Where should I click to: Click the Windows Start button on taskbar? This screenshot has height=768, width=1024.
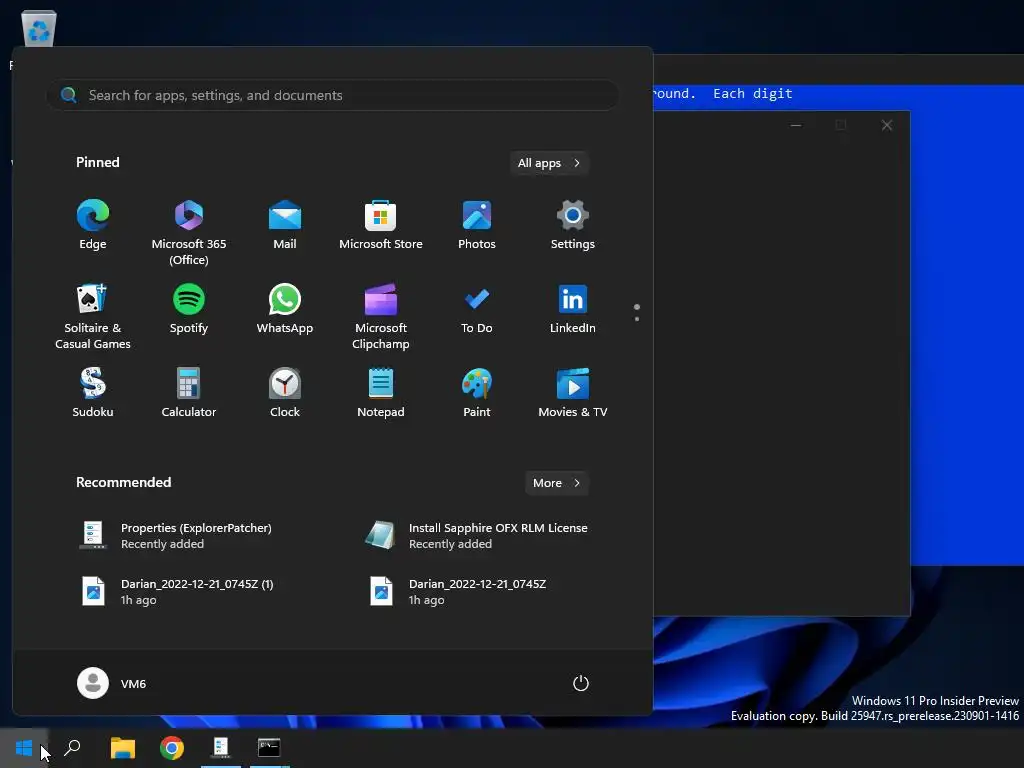[x=24, y=748]
